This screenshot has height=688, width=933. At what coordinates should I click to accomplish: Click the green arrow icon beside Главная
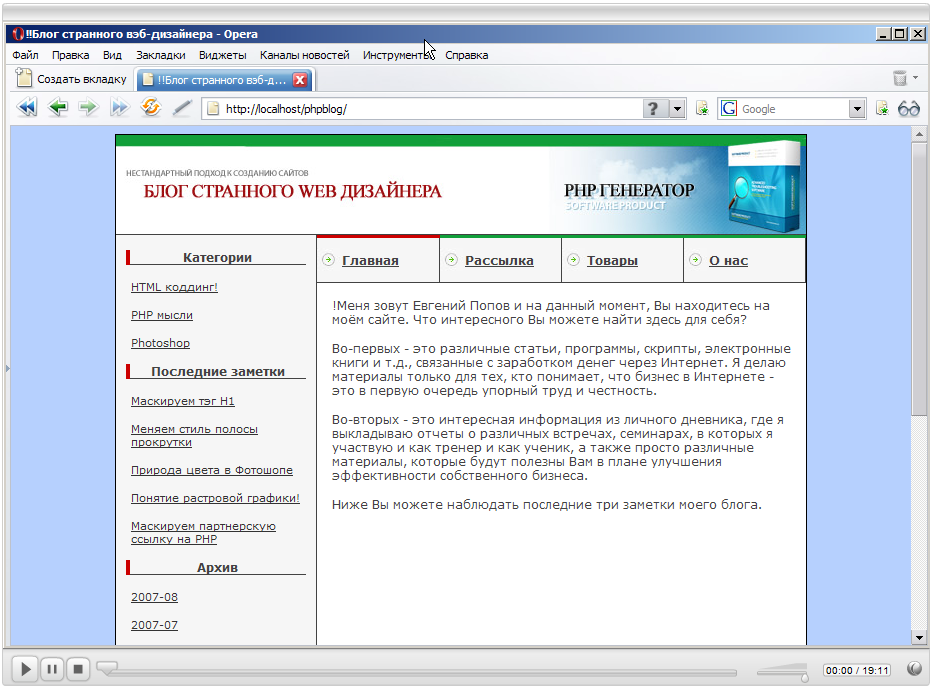[328, 259]
